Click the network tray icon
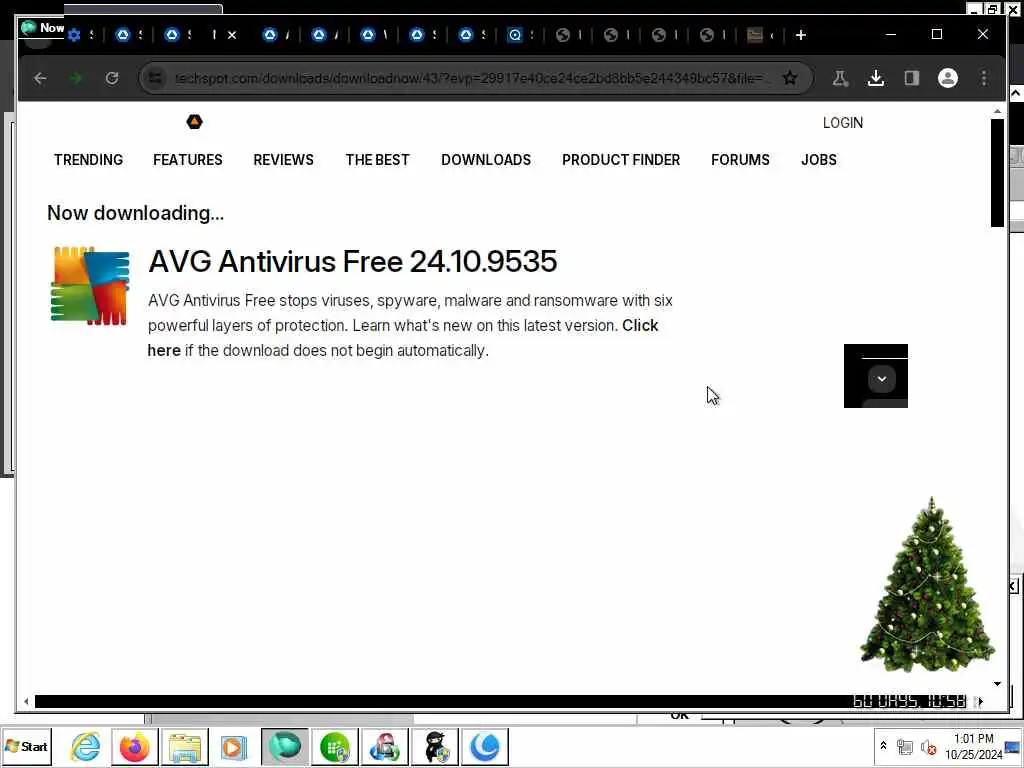The width and height of the screenshot is (1024, 768). coord(905,746)
